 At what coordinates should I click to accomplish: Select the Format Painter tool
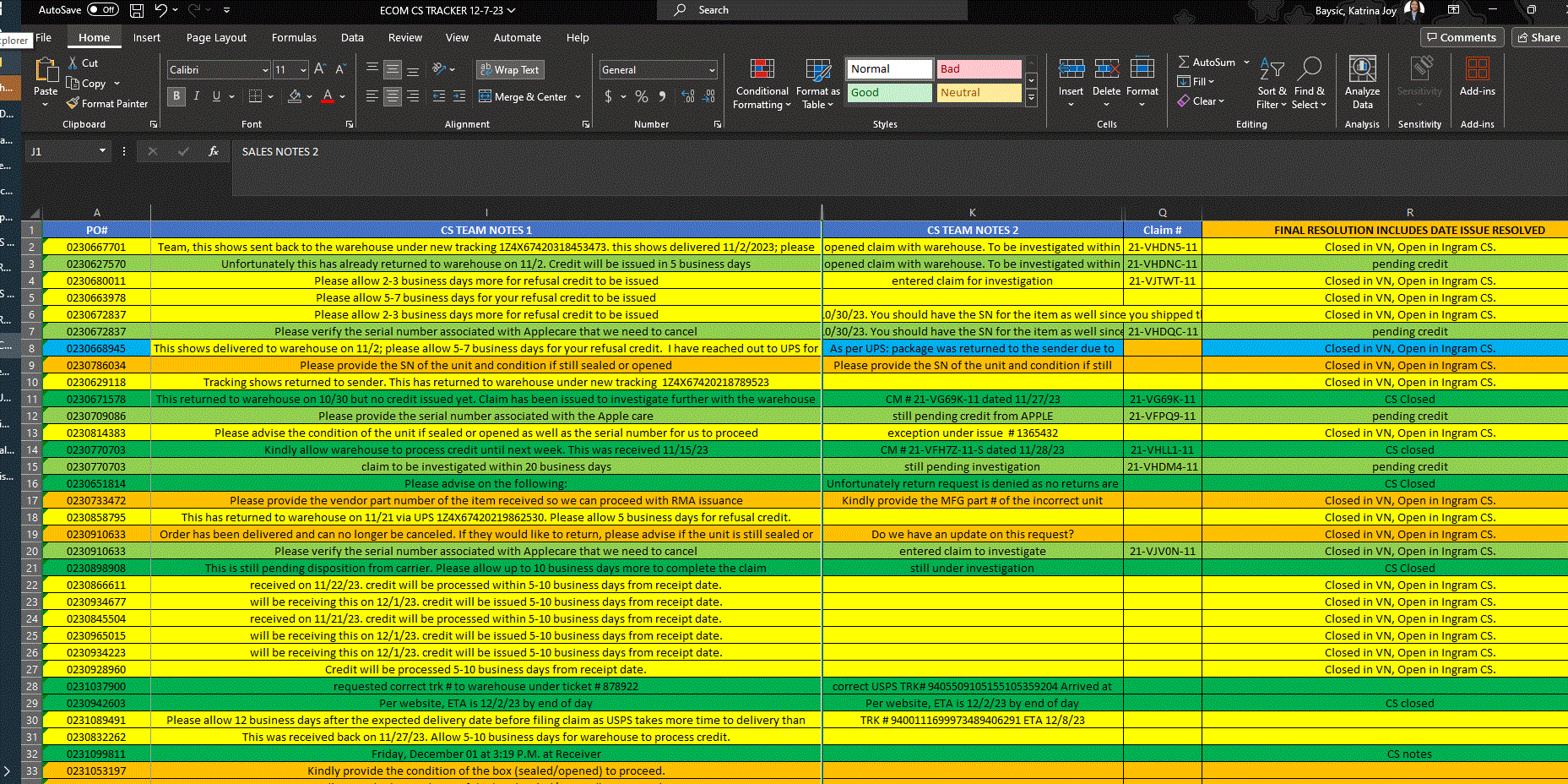pos(107,104)
